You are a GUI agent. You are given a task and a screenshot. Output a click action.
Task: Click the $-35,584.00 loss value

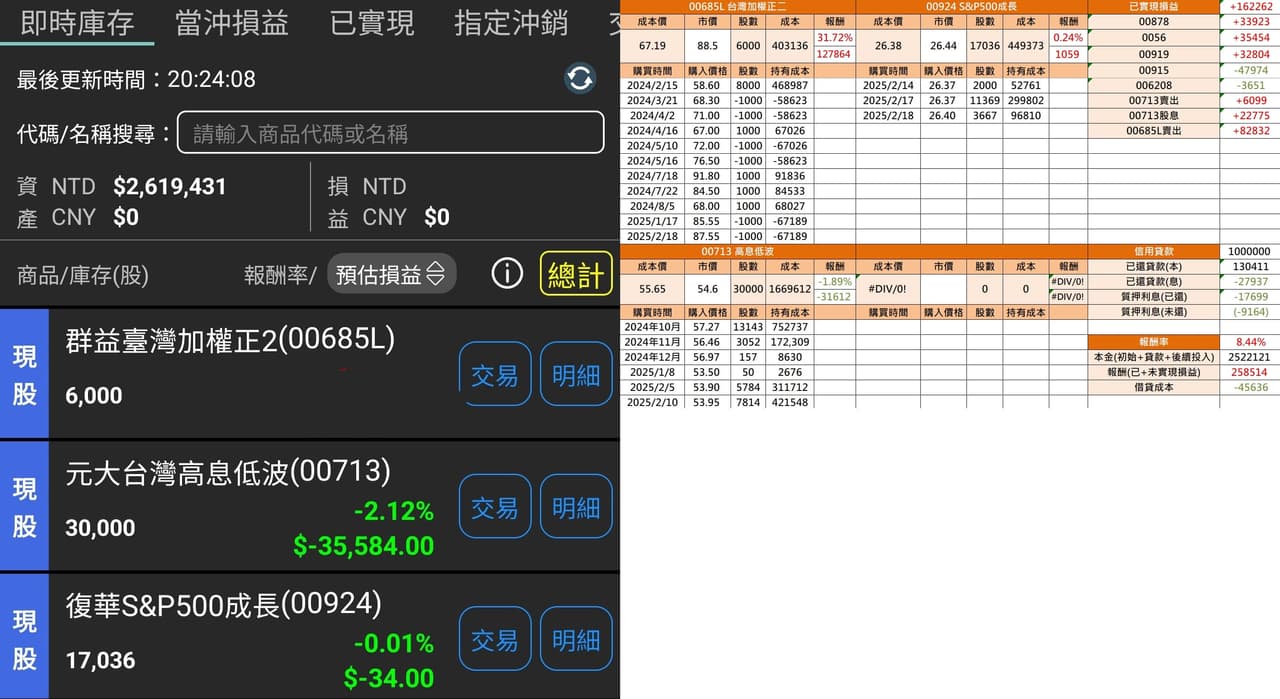[364, 546]
